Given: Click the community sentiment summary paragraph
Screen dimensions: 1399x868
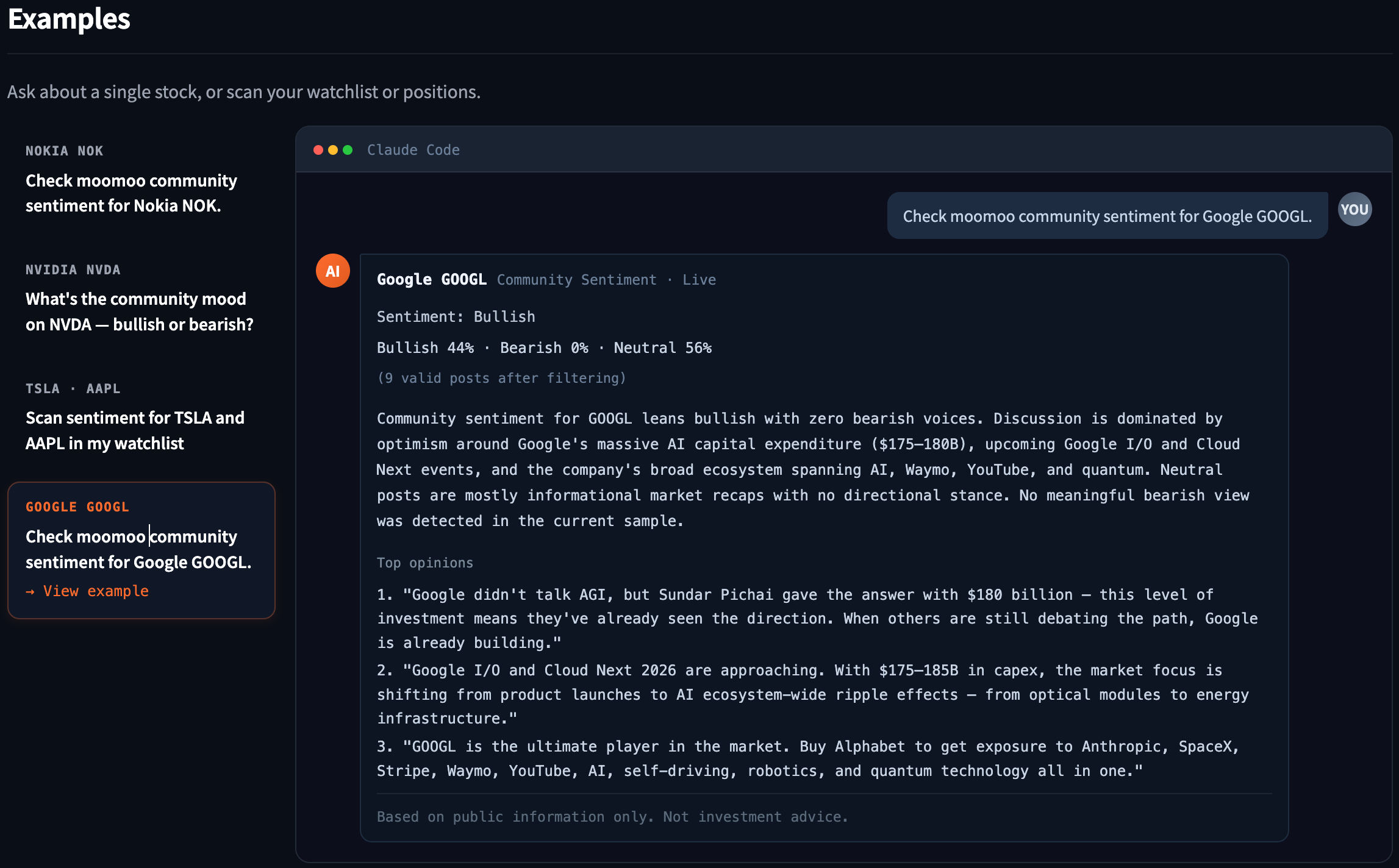Looking at the screenshot, I should click(x=814, y=469).
